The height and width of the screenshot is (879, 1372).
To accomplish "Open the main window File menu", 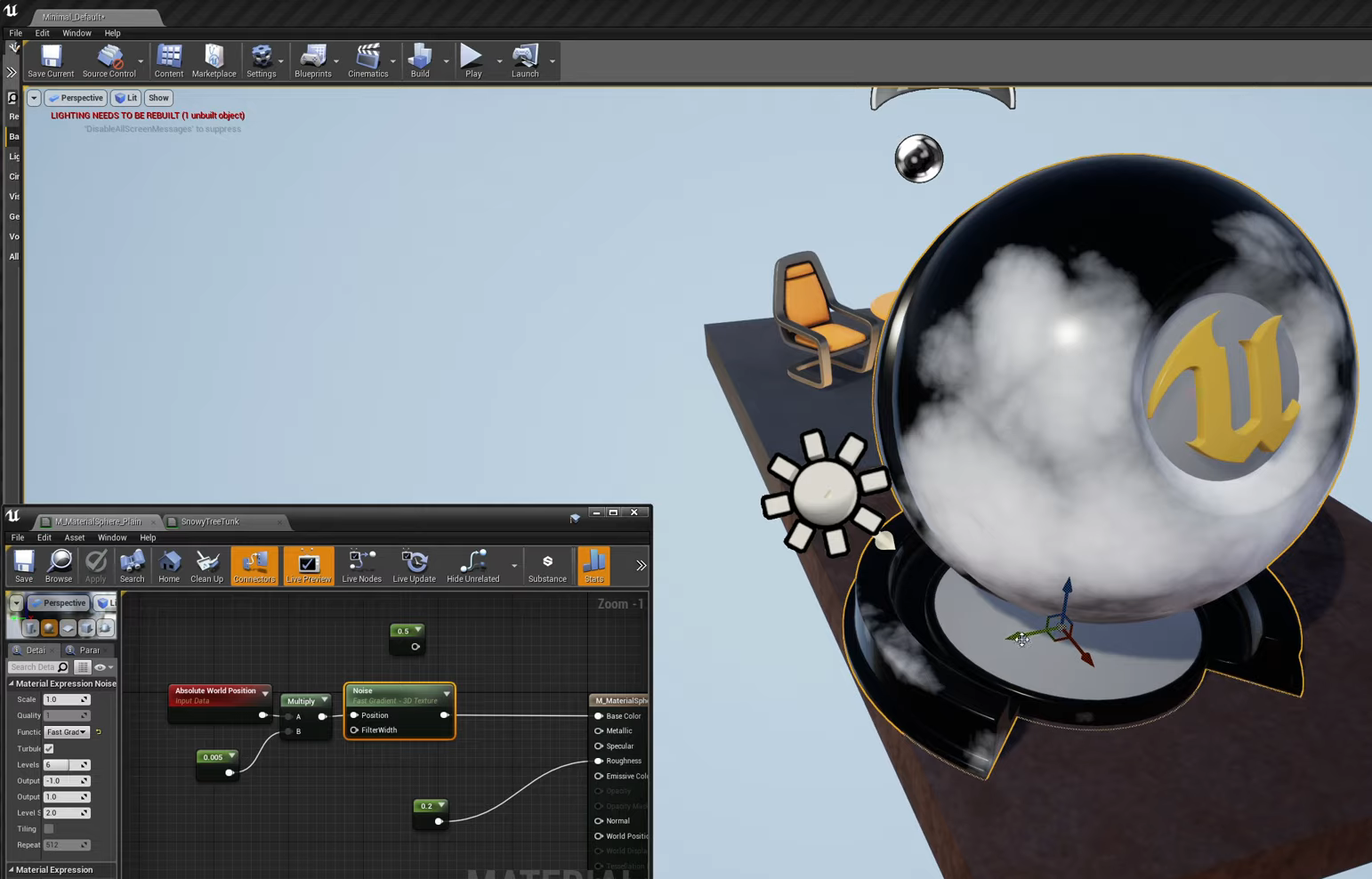I will [x=16, y=33].
